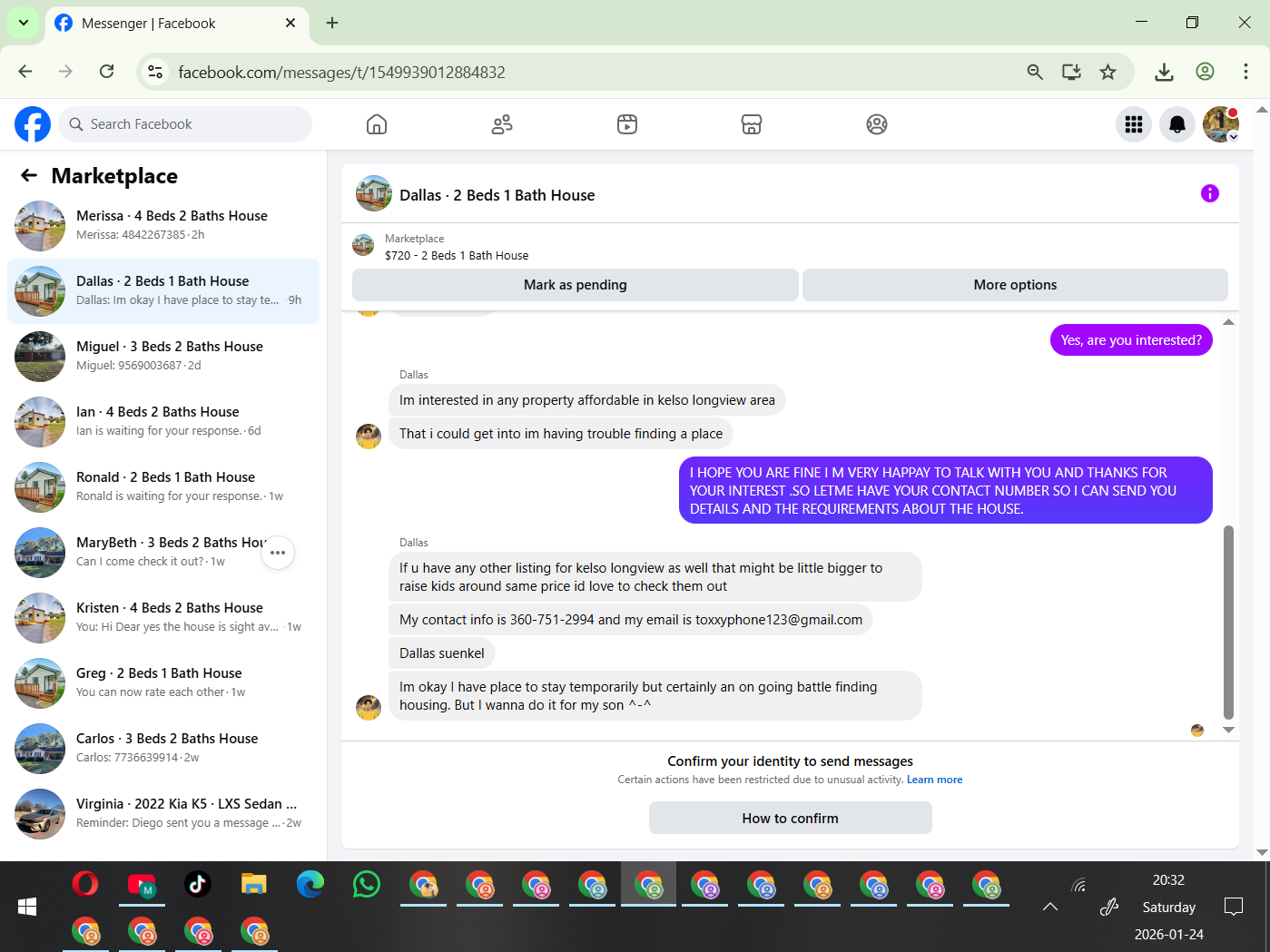Image resolution: width=1270 pixels, height=952 pixels.
Task: Click Dallas suenkel message bubble
Action: click(442, 653)
